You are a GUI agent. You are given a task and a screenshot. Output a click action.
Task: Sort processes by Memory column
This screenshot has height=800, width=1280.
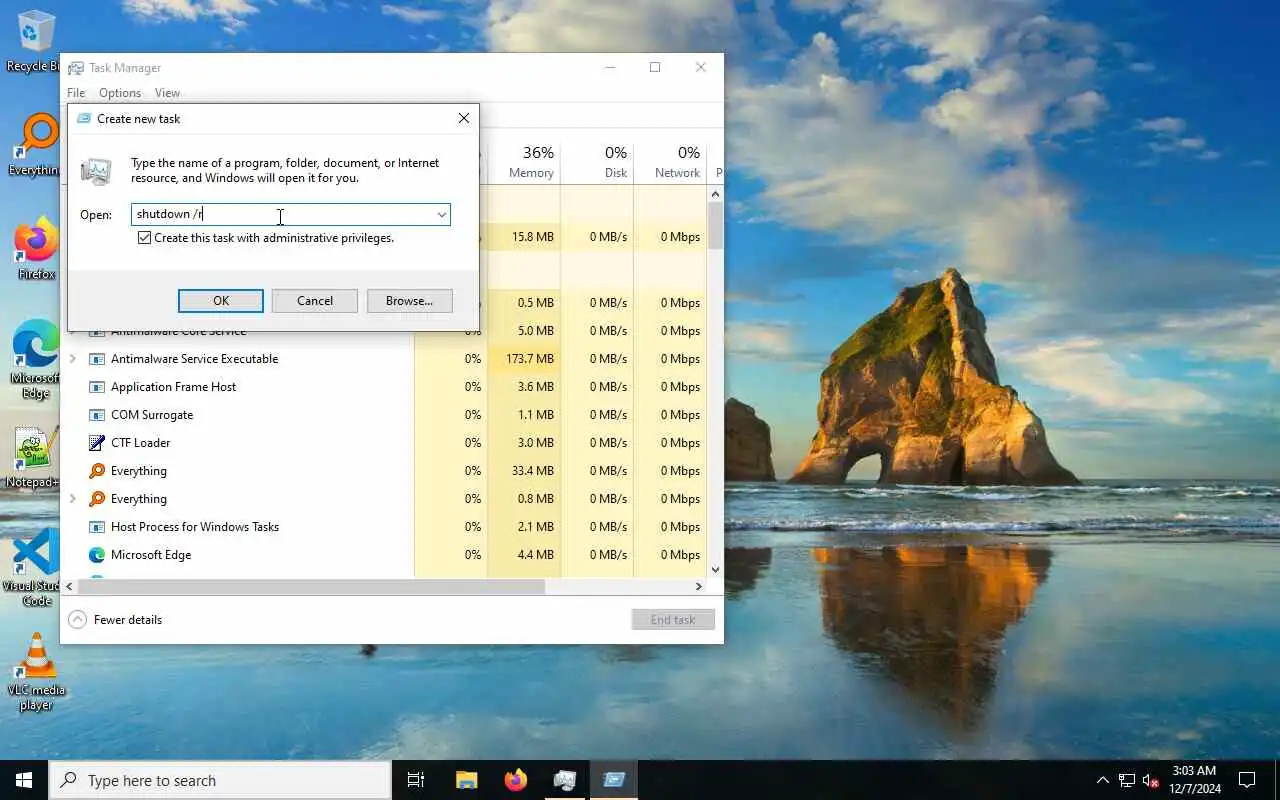[x=524, y=163]
